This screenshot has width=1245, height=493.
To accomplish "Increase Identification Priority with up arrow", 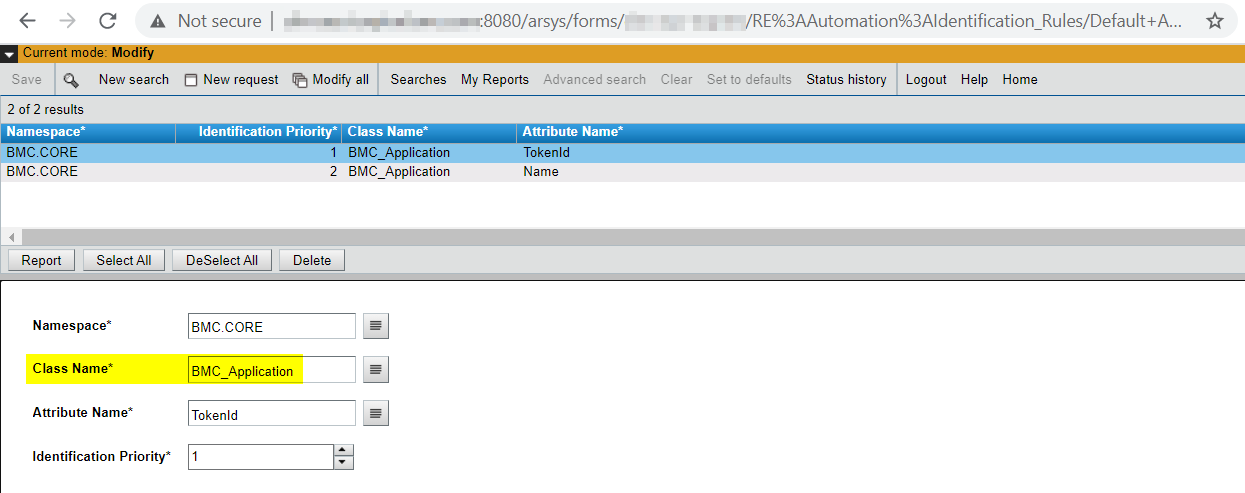I will [x=344, y=451].
